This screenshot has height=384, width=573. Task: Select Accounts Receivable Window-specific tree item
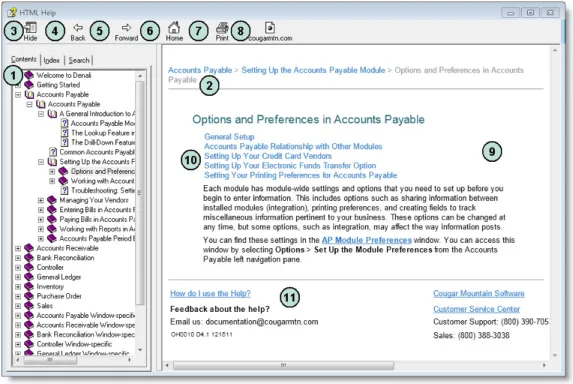click(86, 325)
